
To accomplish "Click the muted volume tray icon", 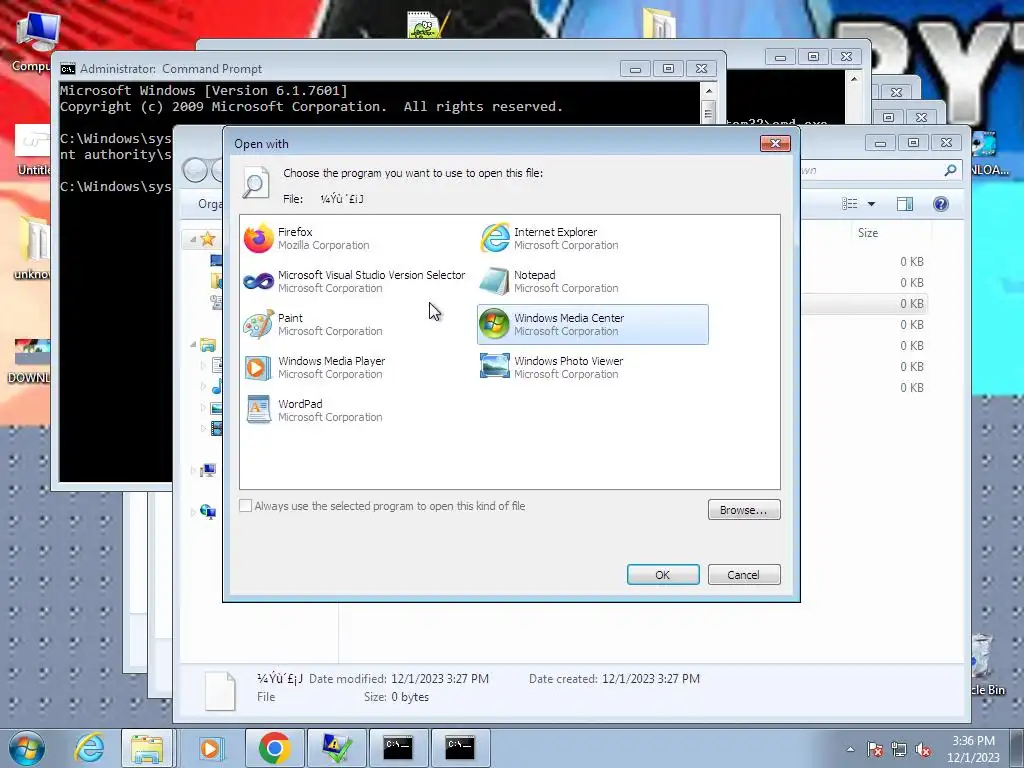I will click(923, 750).
